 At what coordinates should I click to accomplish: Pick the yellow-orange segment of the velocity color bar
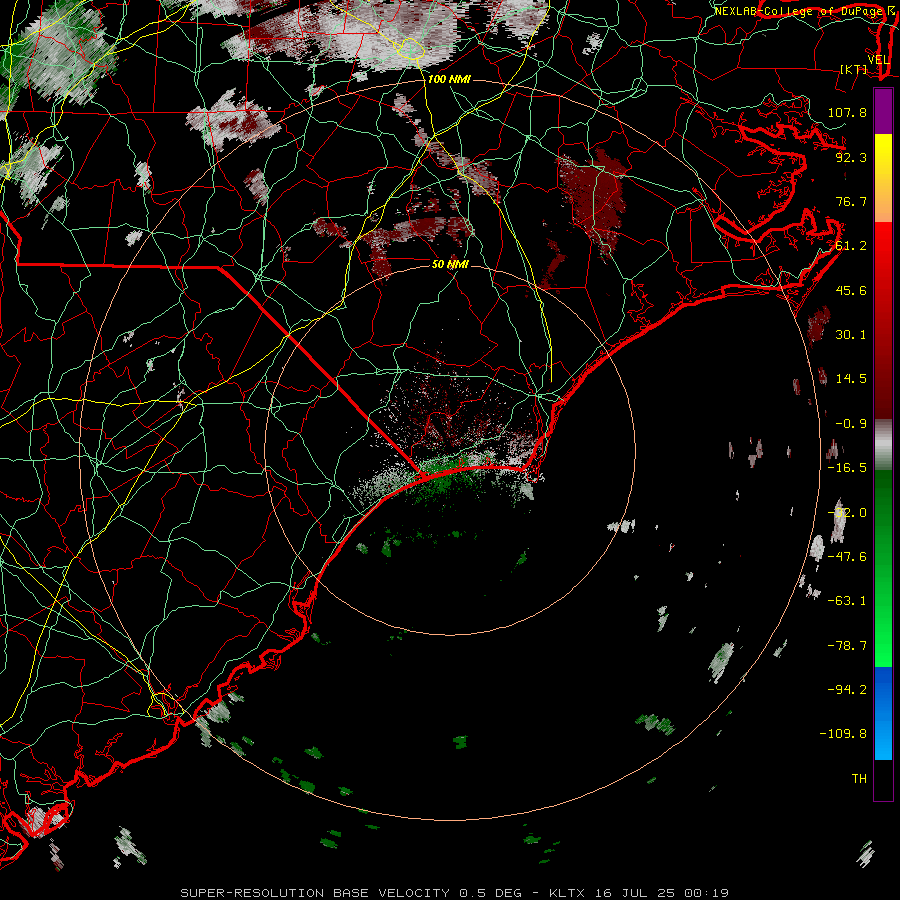(883, 178)
